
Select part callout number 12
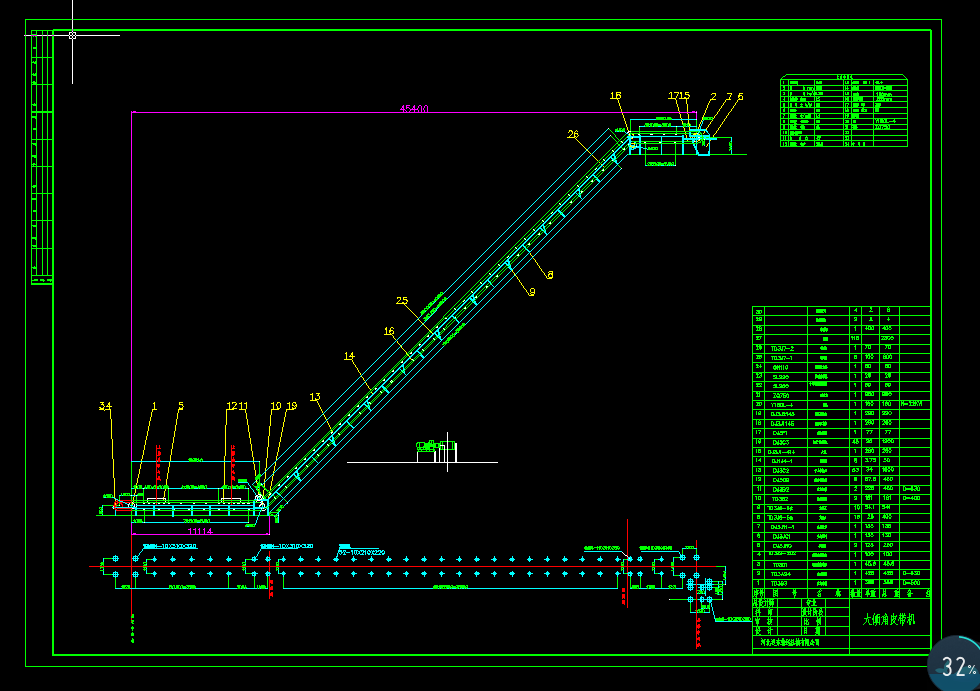click(232, 406)
